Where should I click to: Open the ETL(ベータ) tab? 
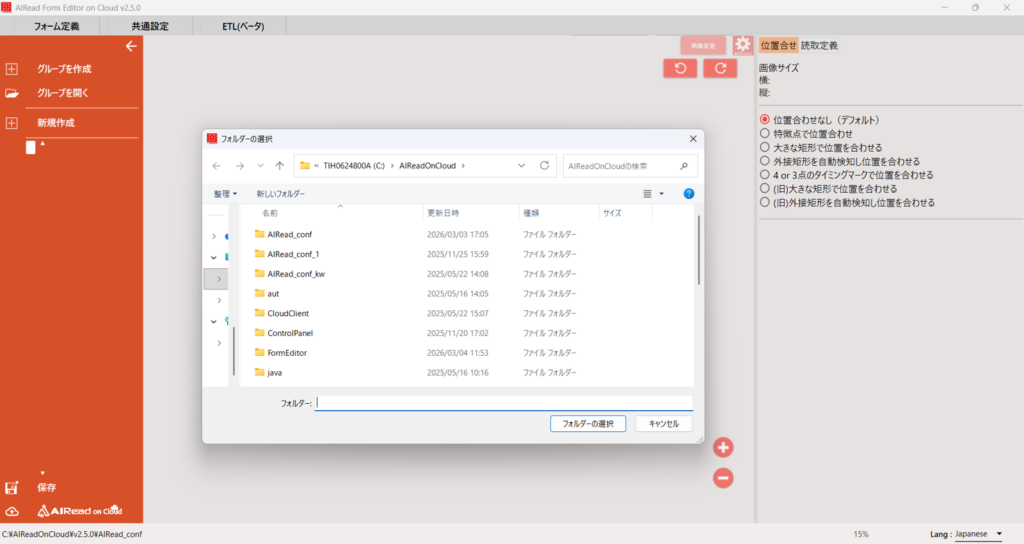pos(243,26)
